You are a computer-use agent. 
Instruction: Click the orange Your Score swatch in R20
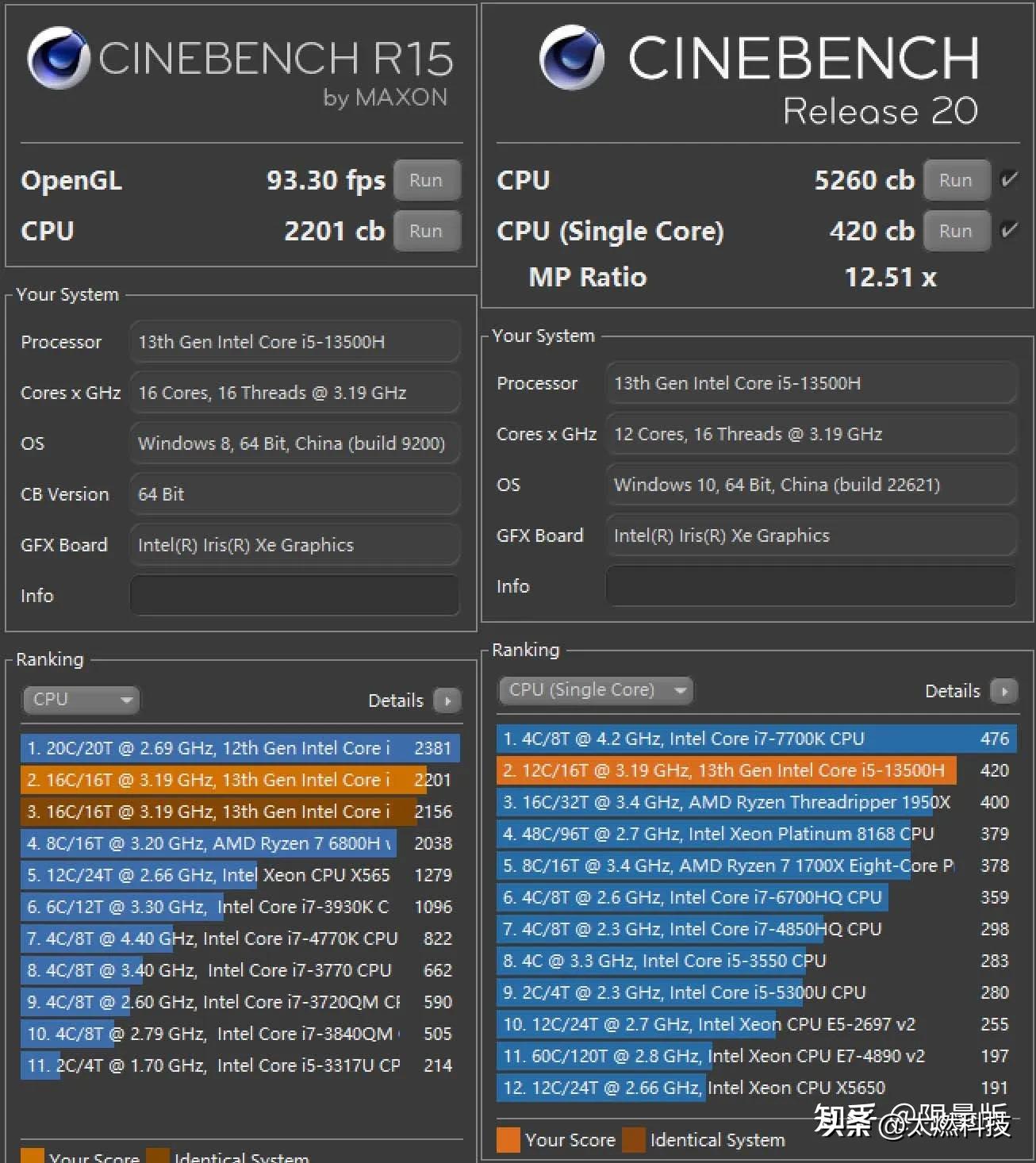coord(508,1140)
